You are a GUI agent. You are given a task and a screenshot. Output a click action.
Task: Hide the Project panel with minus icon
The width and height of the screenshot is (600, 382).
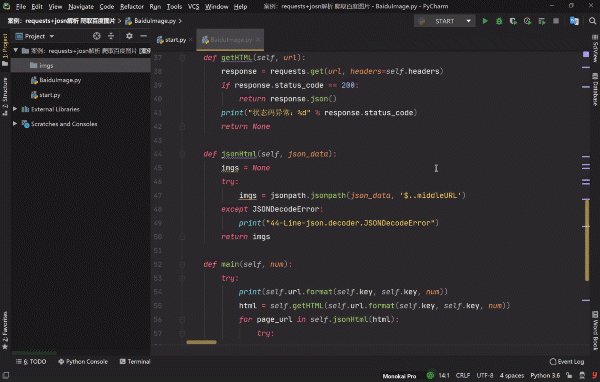tap(143, 36)
